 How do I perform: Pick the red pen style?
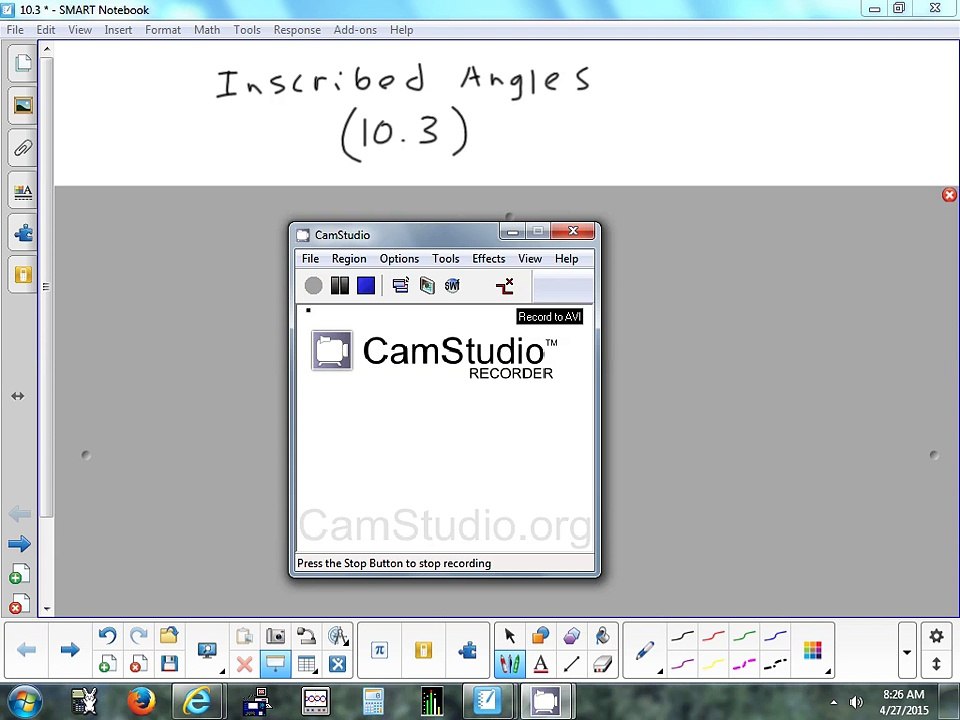[x=713, y=637]
